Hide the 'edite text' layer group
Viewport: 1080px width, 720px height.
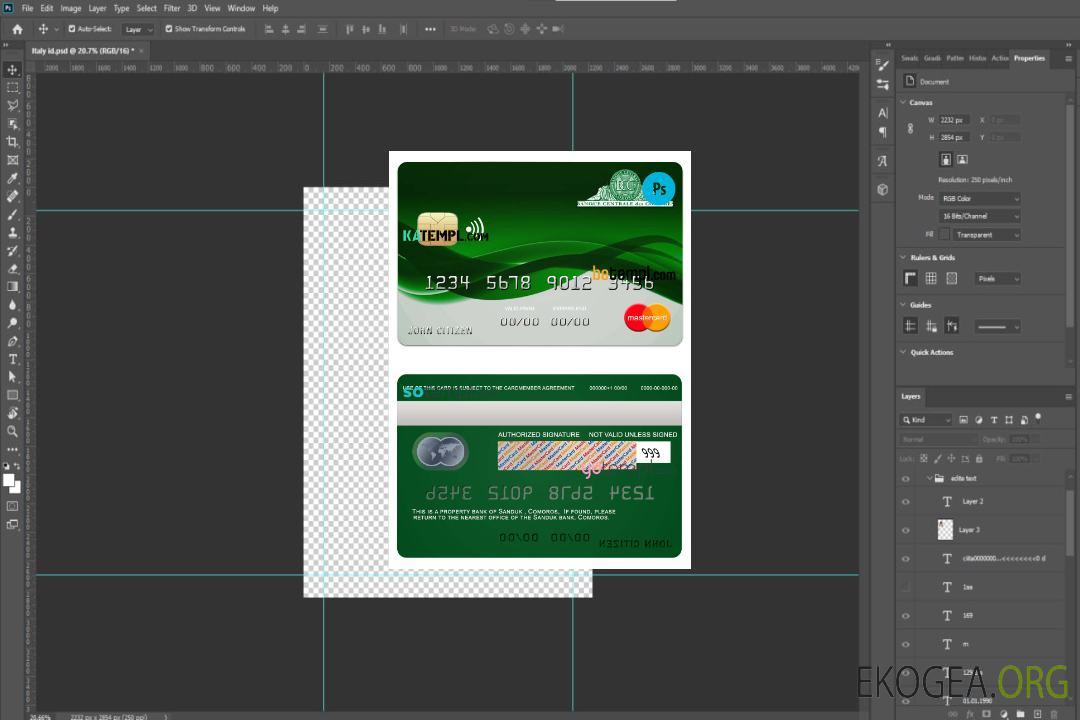(x=906, y=479)
